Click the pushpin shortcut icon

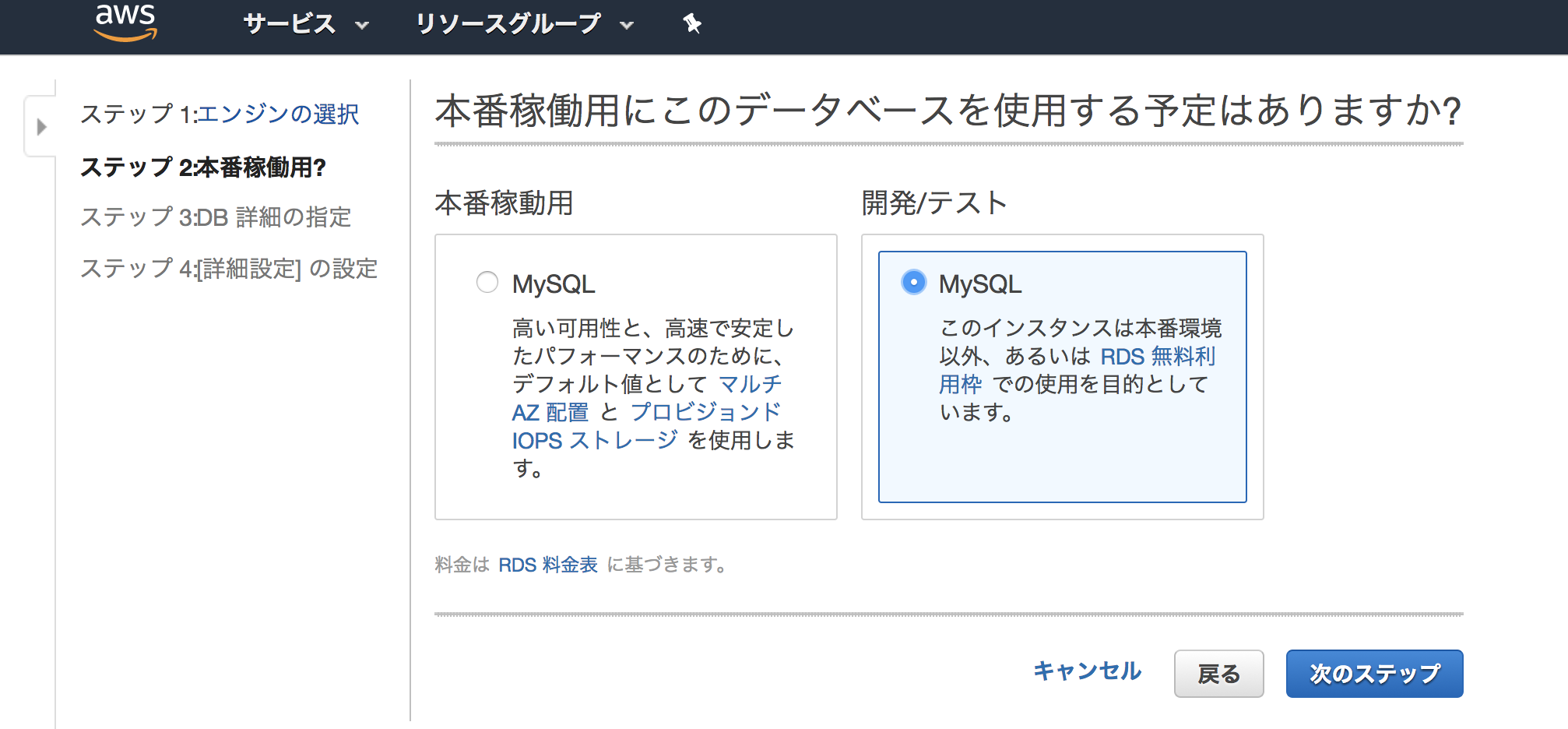[x=692, y=24]
